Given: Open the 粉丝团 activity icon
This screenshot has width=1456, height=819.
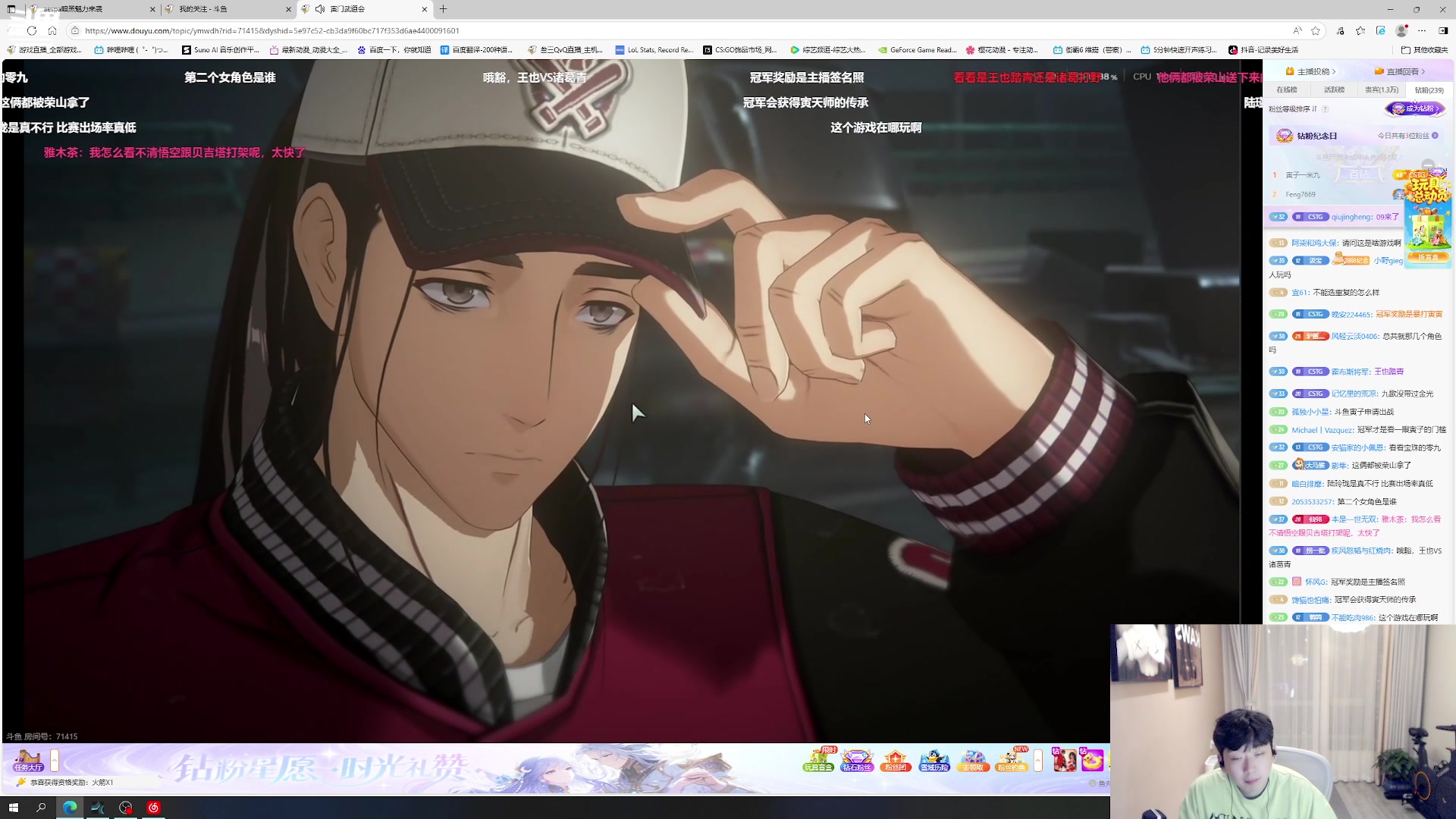Looking at the screenshot, I should [896, 760].
